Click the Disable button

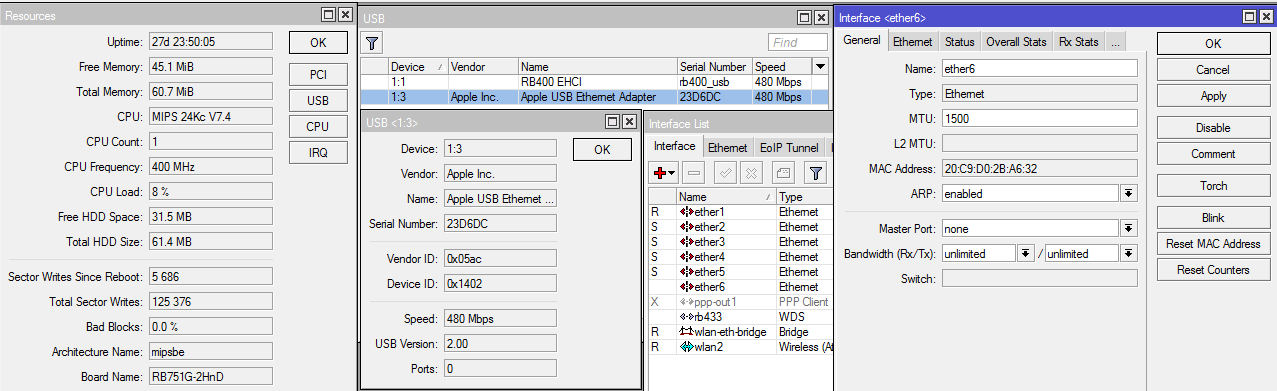pos(1212,128)
